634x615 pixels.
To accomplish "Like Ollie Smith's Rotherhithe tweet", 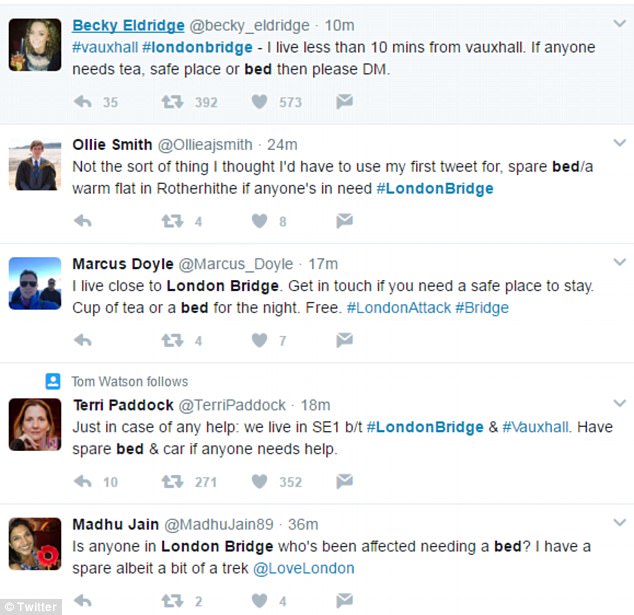I will point(260,221).
